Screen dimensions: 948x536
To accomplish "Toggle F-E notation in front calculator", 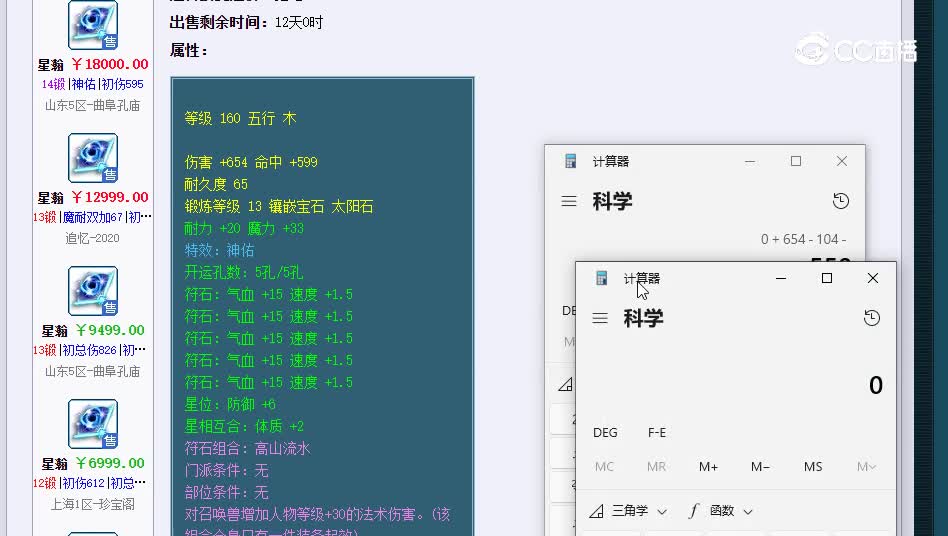I will [657, 433].
